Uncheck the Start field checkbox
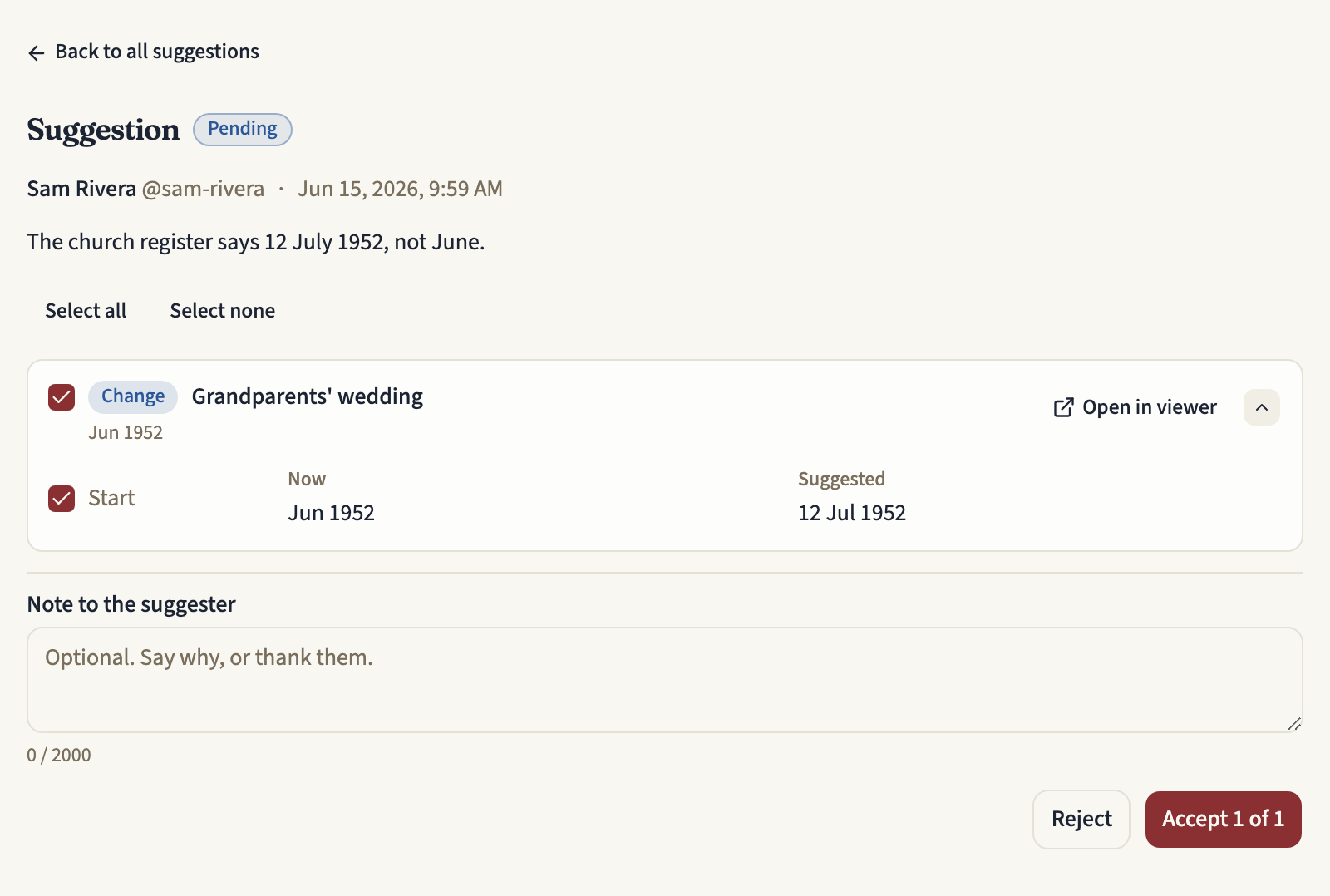 [x=62, y=499]
